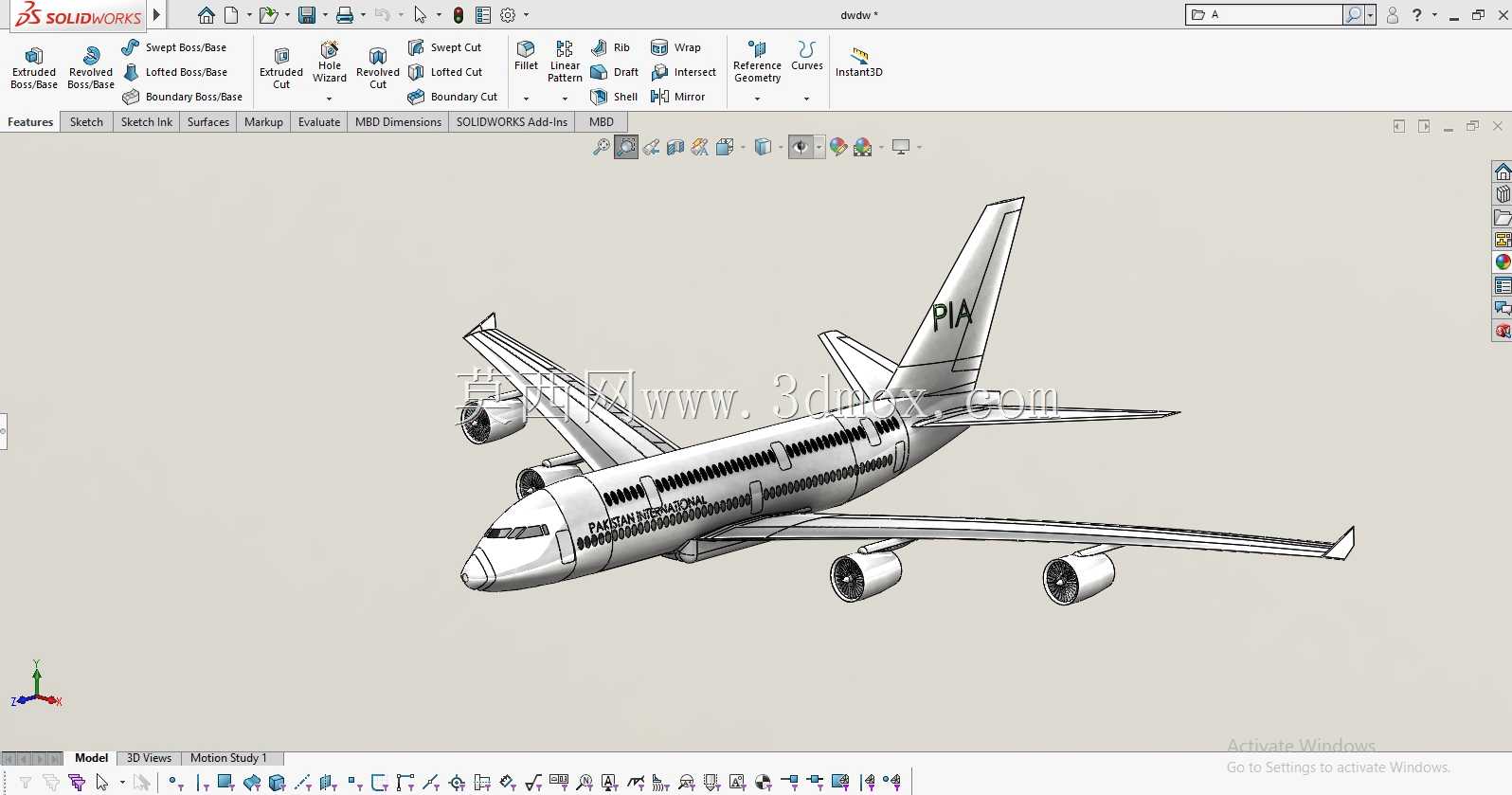
Task: Open the View Orientation dropdown arrow
Action: point(743,147)
